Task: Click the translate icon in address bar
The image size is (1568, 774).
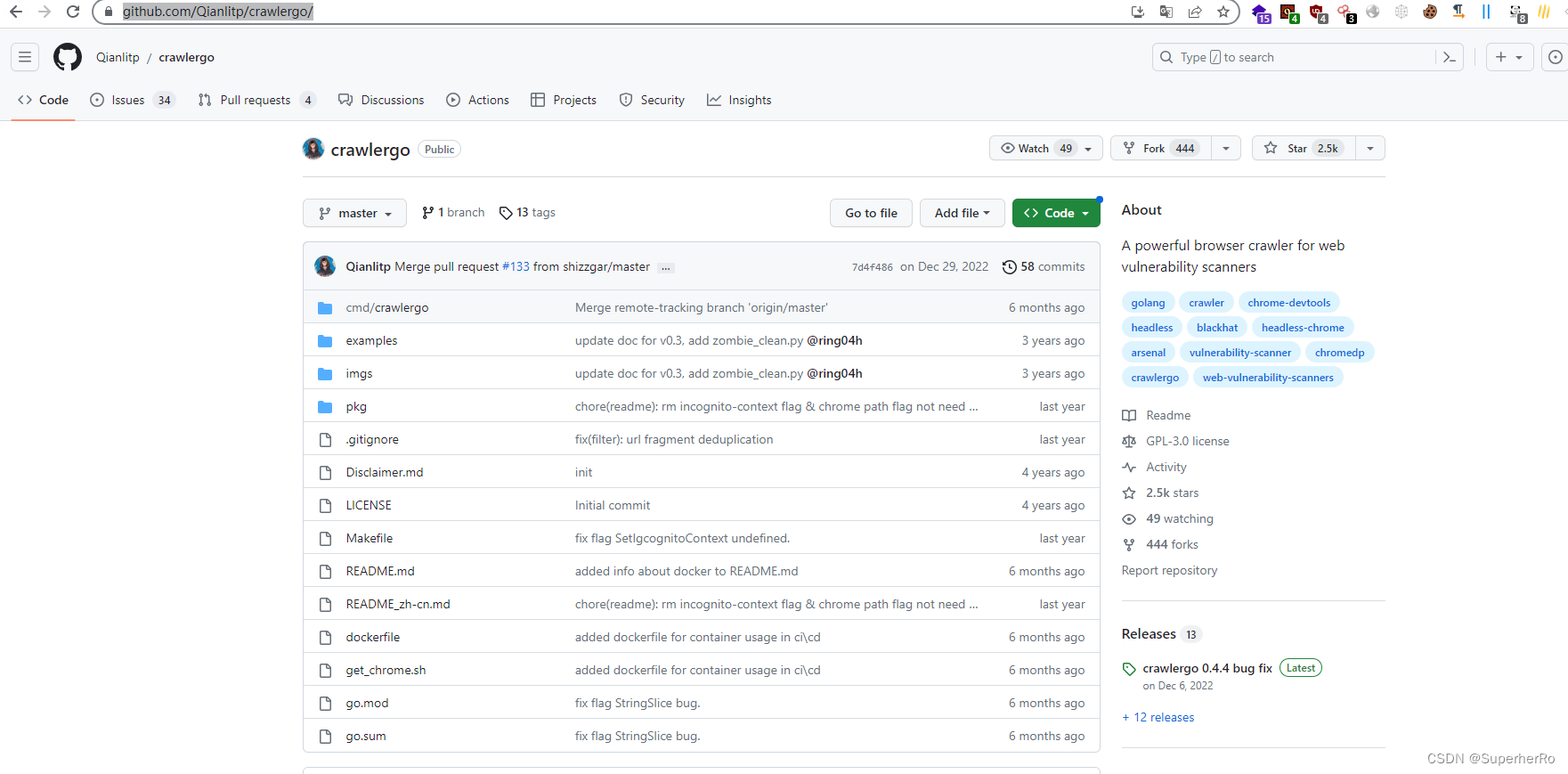Action: (x=1166, y=12)
